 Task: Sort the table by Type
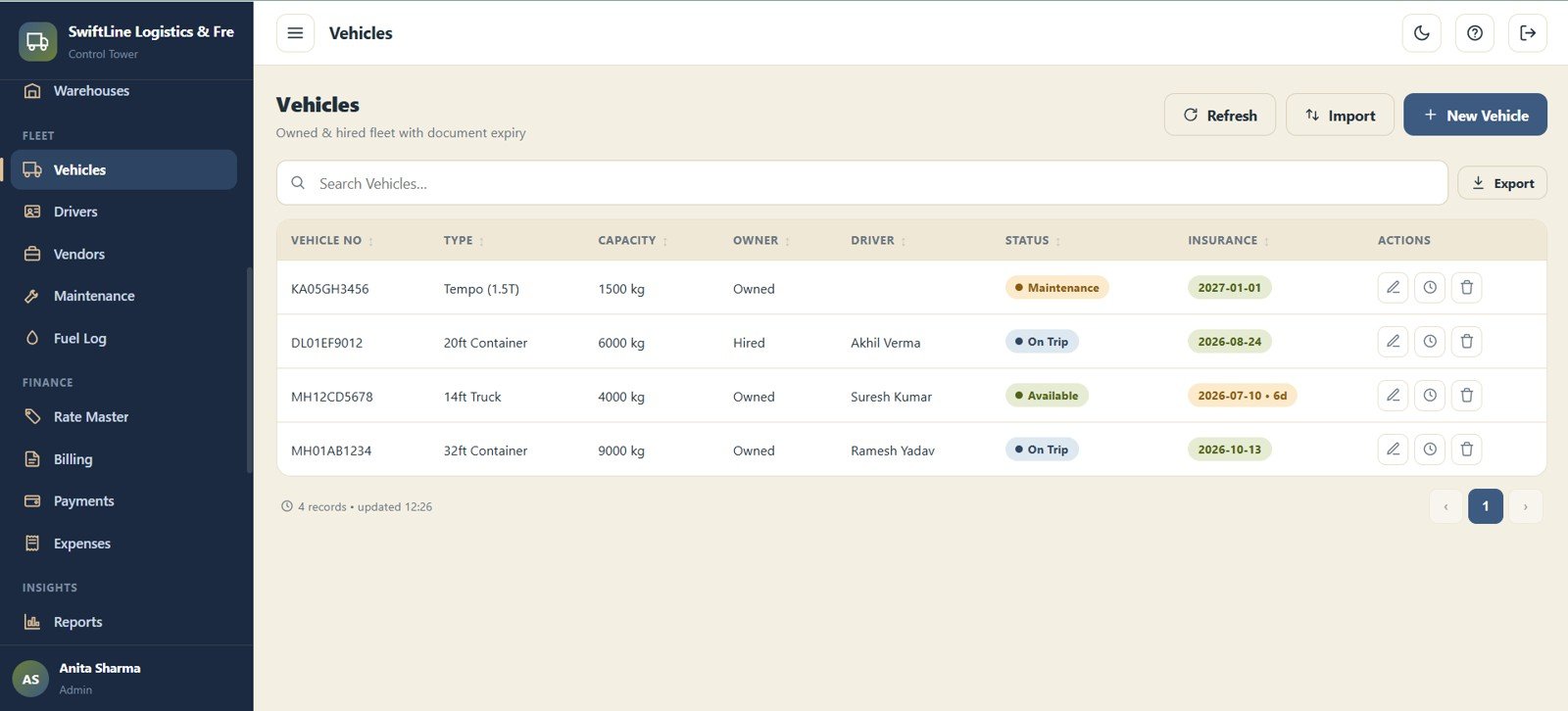tap(464, 241)
